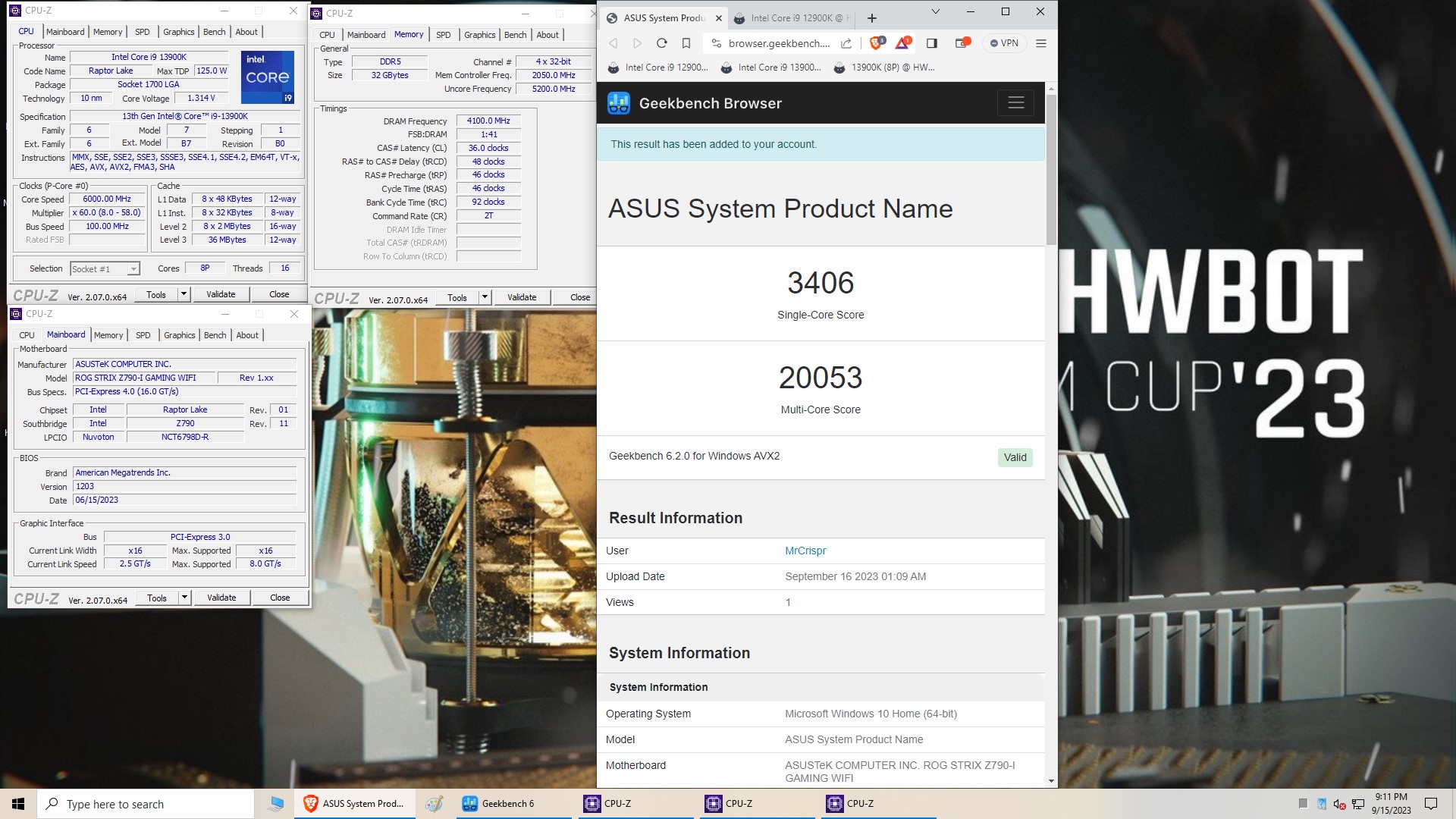Image resolution: width=1456 pixels, height=819 pixels.
Task: Click the scroll down arrow on the page scrollbar
Action: (1051, 780)
